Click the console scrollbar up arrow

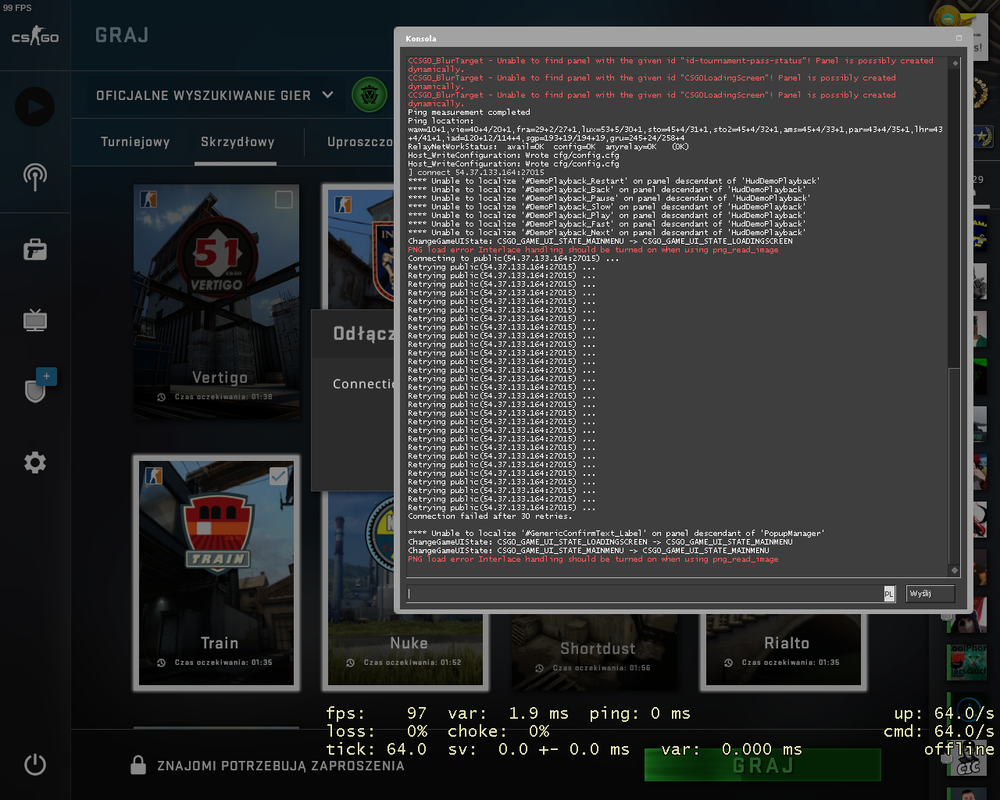[x=955, y=63]
